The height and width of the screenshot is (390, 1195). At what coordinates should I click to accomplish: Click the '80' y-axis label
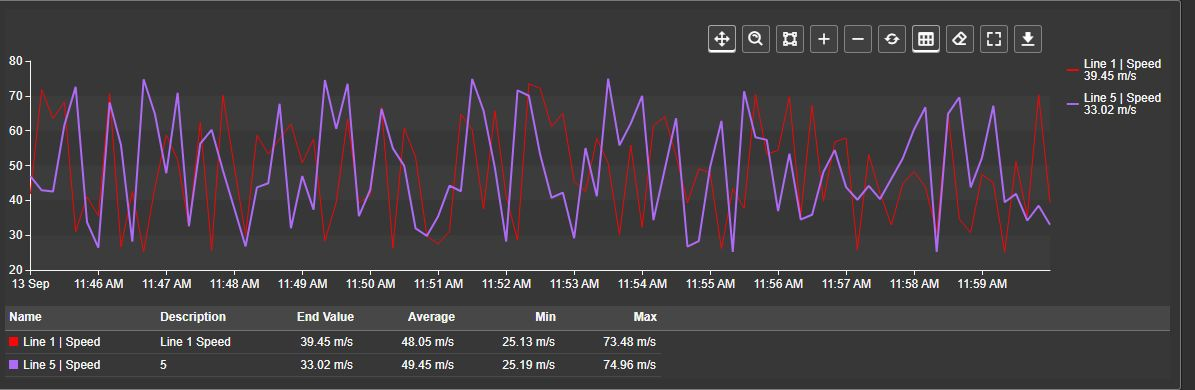(16, 61)
